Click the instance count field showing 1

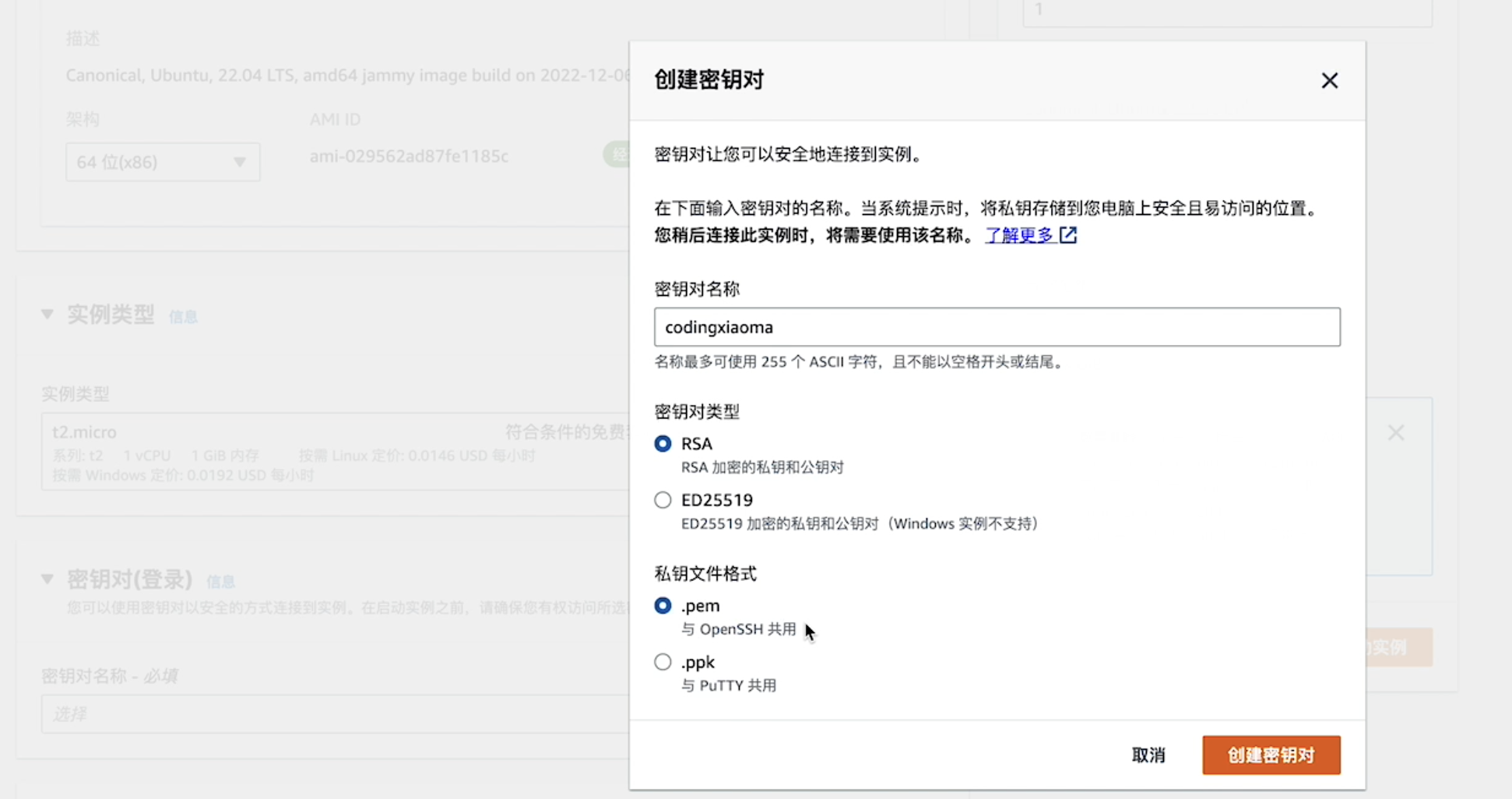point(1226,12)
